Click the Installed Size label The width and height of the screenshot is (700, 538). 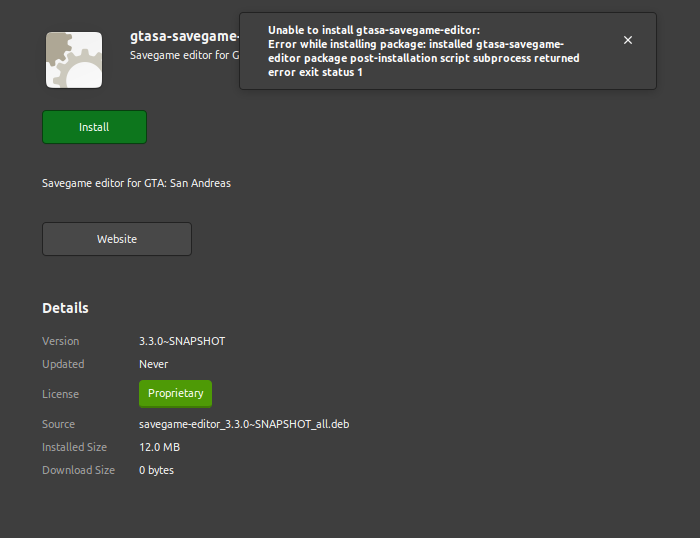point(75,447)
